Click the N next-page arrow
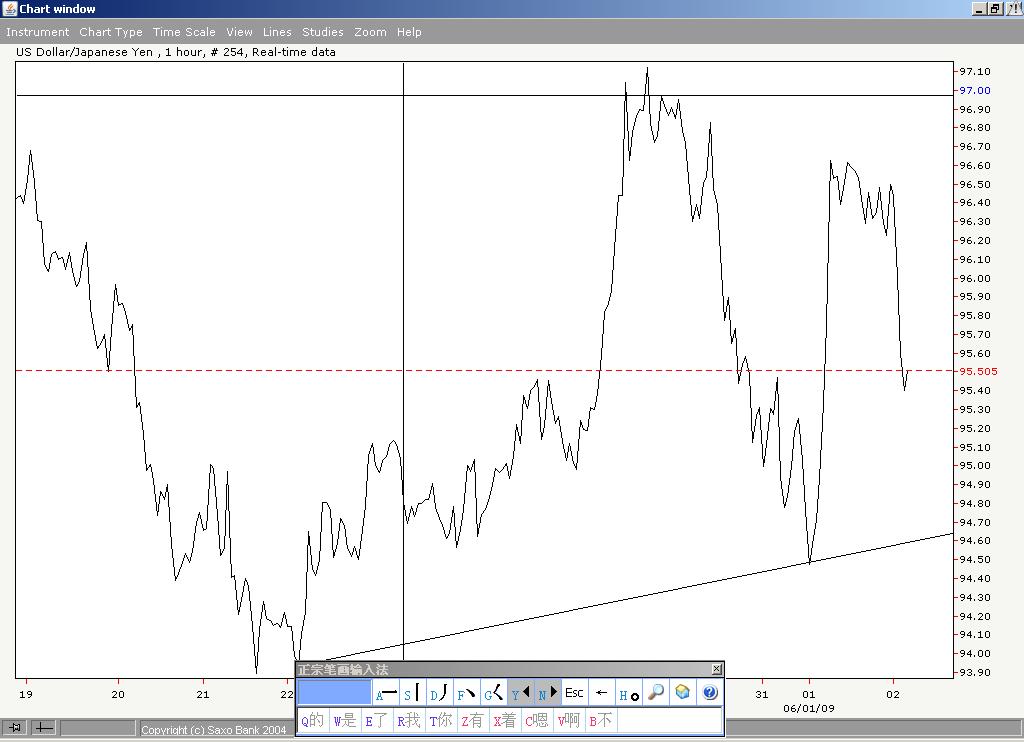Viewport: 1024px width, 742px height. coord(548,693)
